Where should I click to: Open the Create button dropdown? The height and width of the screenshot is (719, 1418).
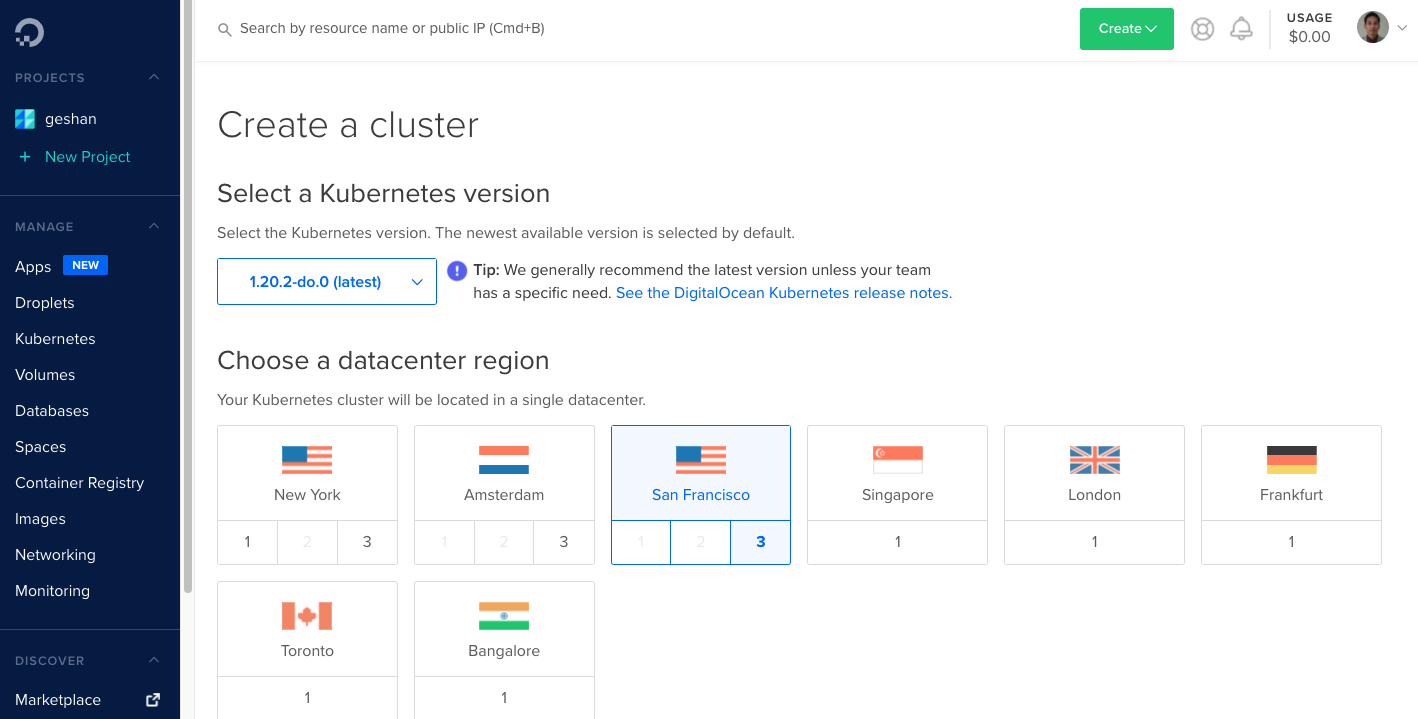click(1126, 29)
